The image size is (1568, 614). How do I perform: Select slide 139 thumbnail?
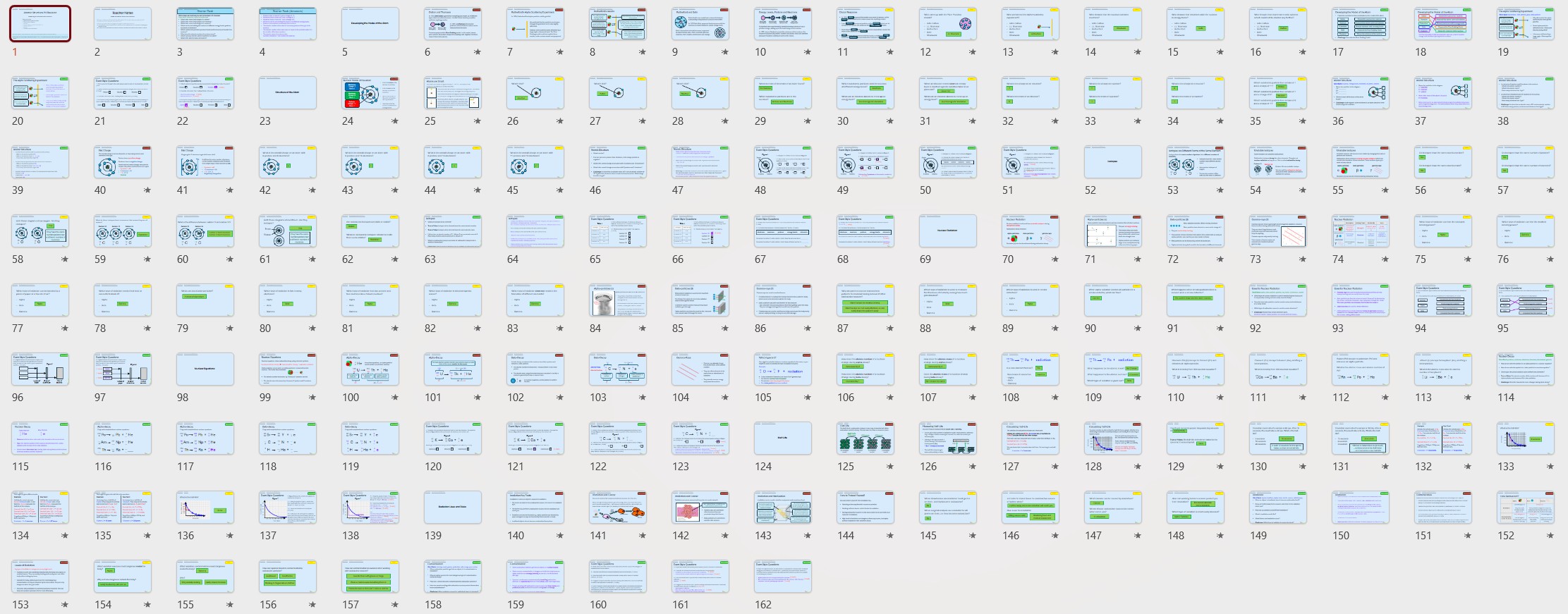click(x=453, y=508)
